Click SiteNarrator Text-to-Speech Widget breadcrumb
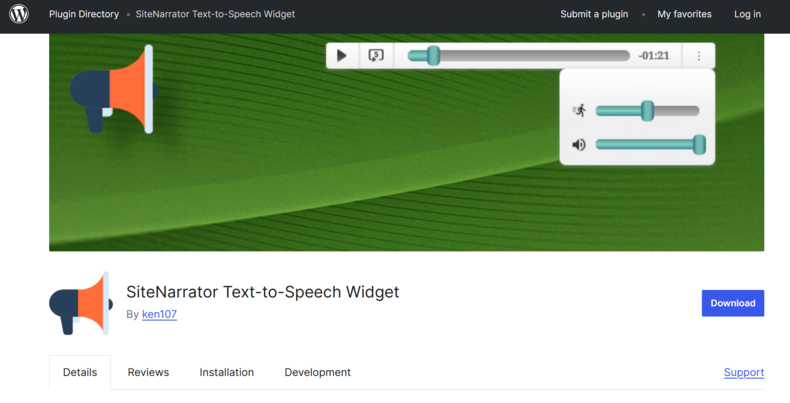Screen dimensions: 790x403 (215, 14)
